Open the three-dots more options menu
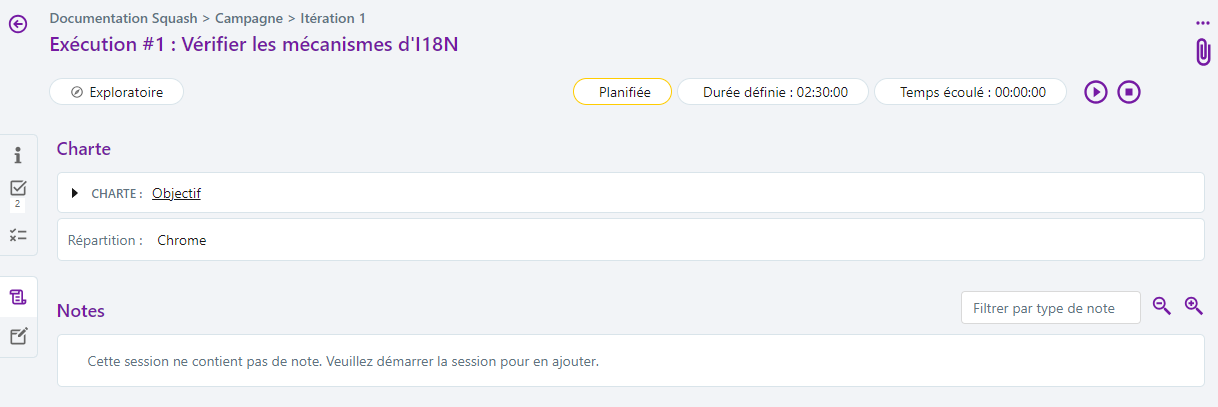Viewport: 1218px width, 407px height. 1202,23
